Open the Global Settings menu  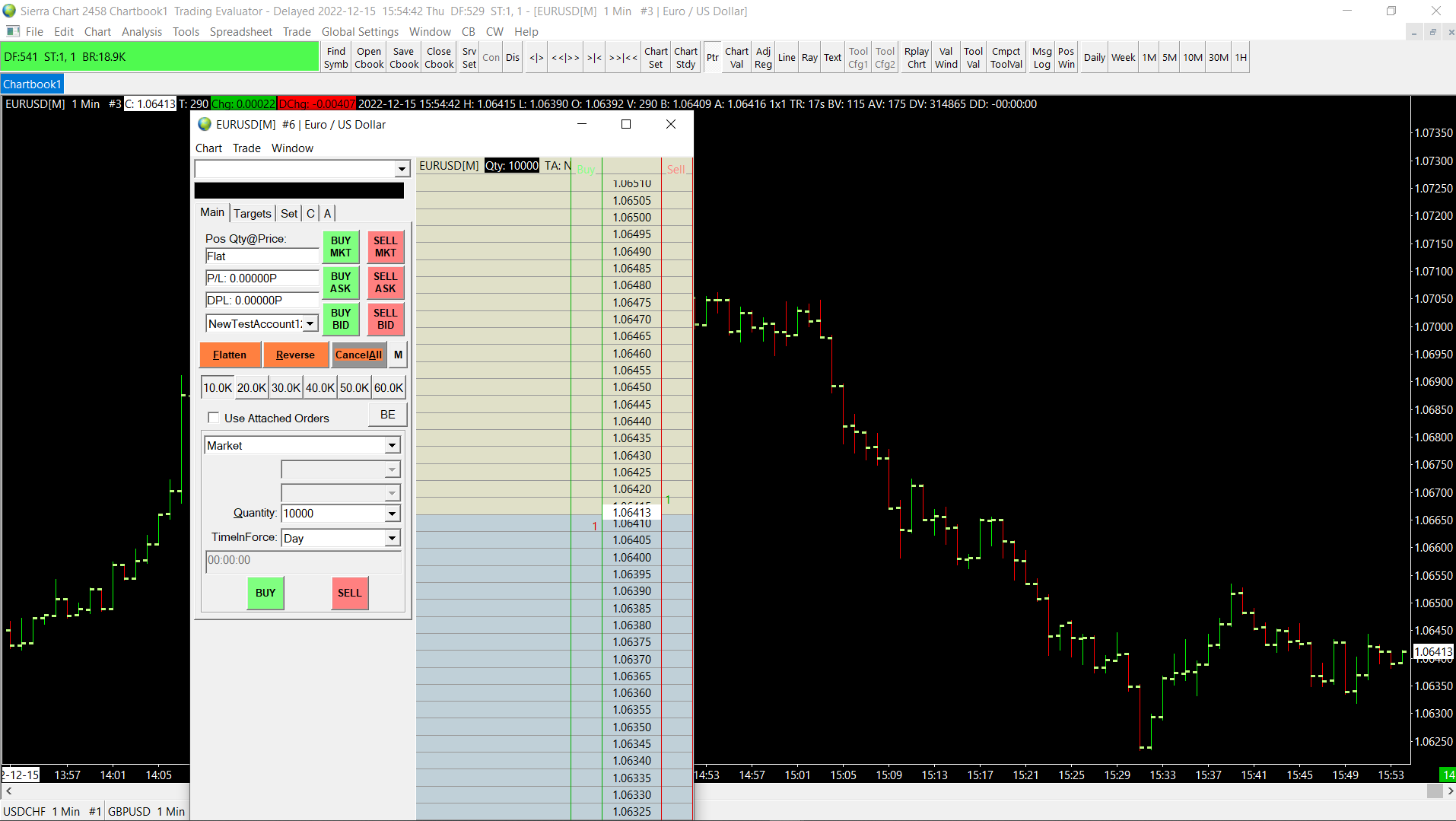click(360, 32)
